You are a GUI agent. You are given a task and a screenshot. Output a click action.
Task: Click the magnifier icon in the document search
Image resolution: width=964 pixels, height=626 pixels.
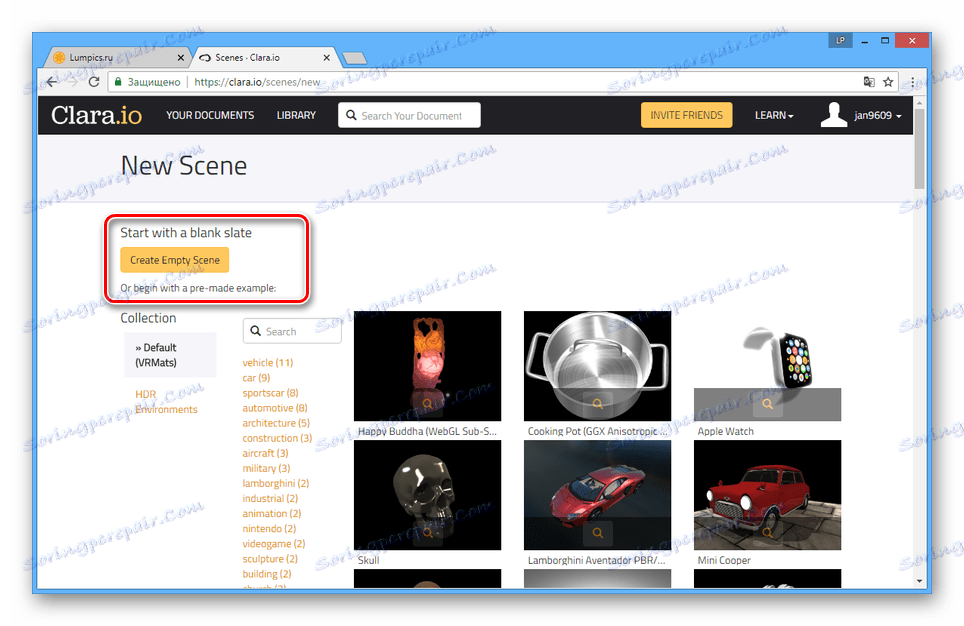click(x=351, y=115)
